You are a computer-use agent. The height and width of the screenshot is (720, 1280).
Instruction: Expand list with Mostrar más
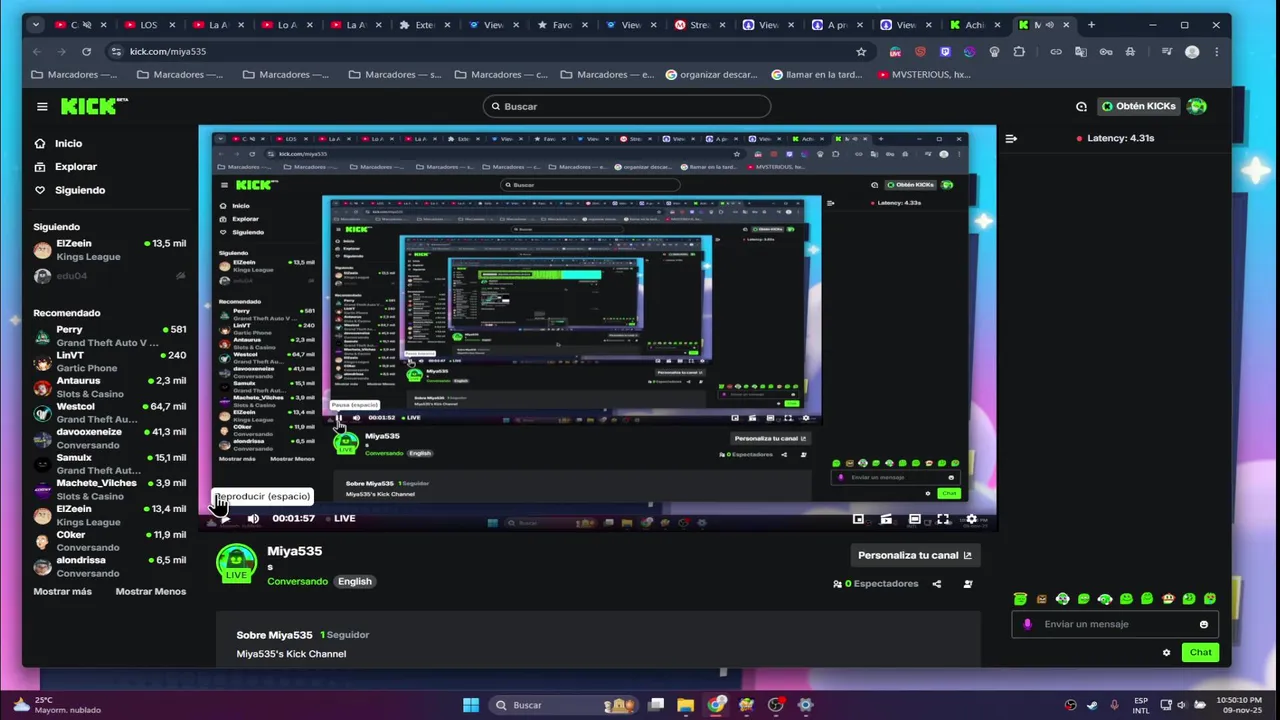pyautogui.click(x=62, y=592)
